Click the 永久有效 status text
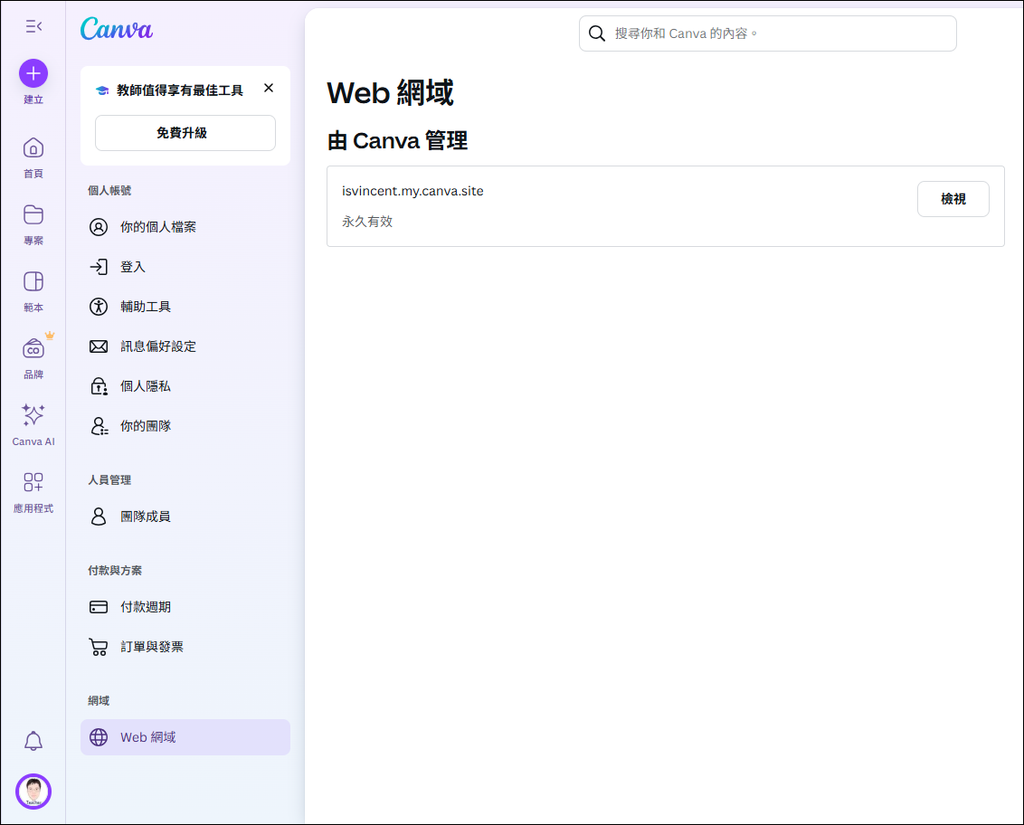The height and width of the screenshot is (825, 1024). [x=368, y=221]
